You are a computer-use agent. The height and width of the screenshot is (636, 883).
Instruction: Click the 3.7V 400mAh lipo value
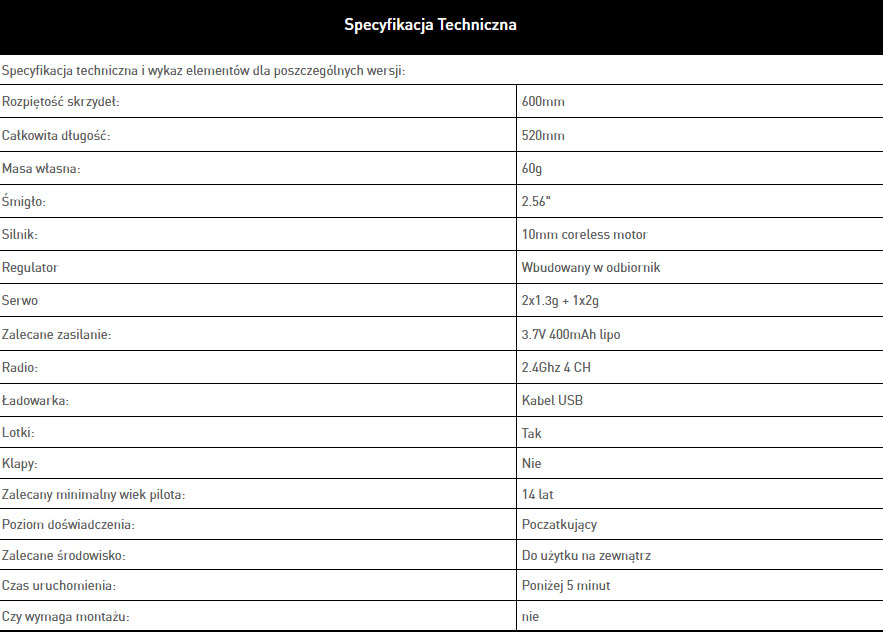coord(577,334)
